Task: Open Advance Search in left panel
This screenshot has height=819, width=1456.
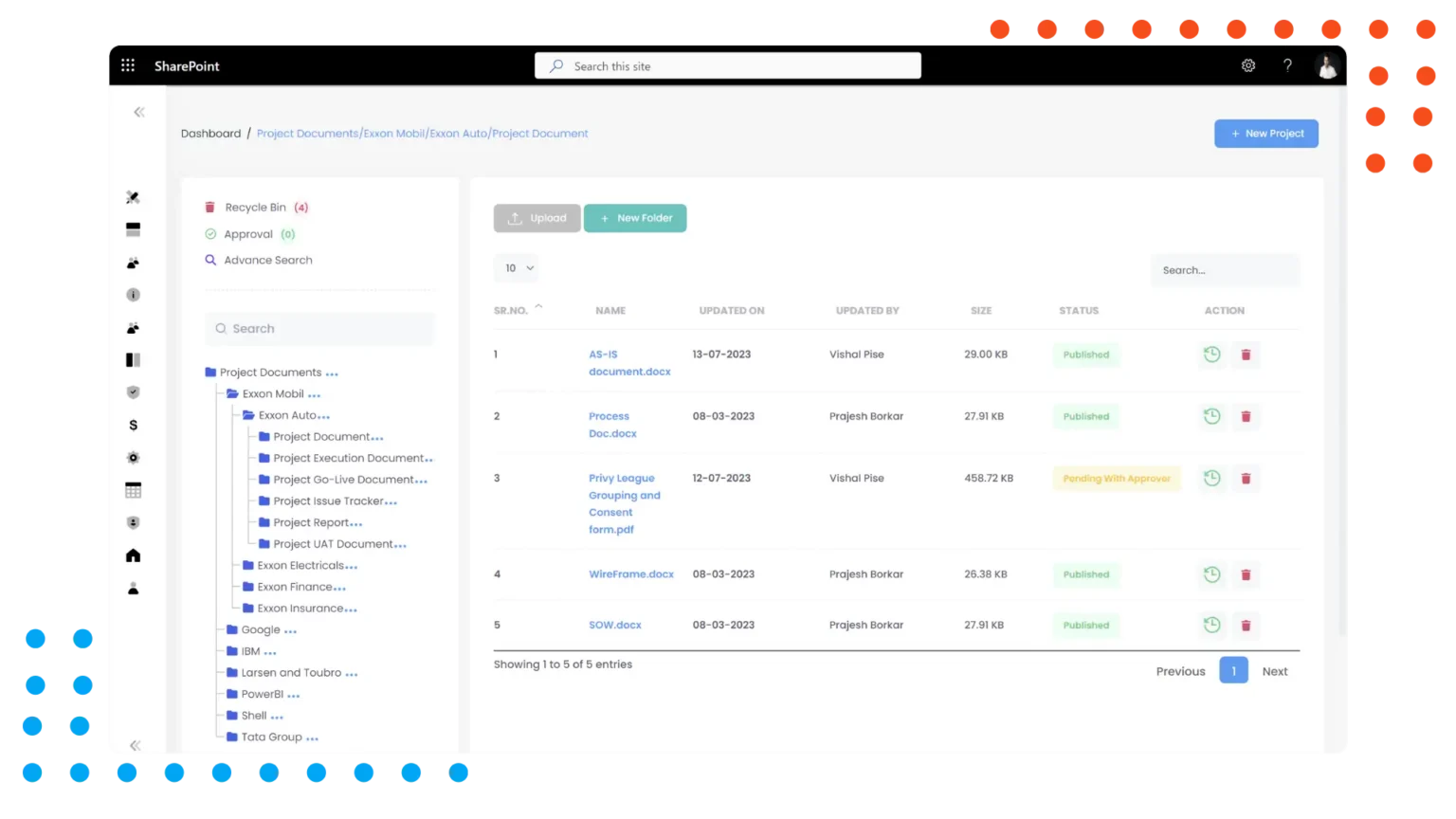Action: click(x=259, y=260)
